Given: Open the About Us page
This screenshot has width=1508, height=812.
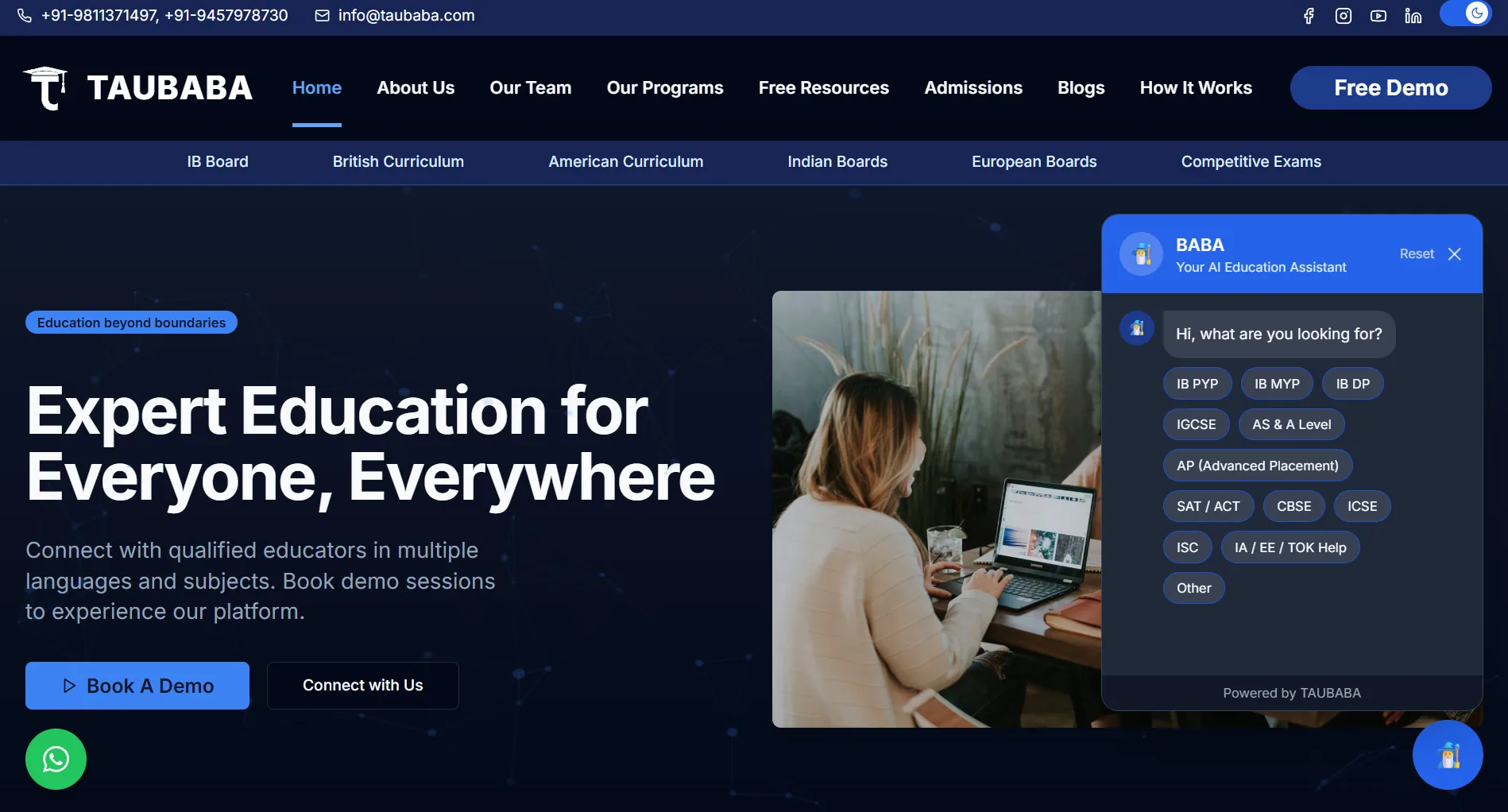Looking at the screenshot, I should coord(416,88).
